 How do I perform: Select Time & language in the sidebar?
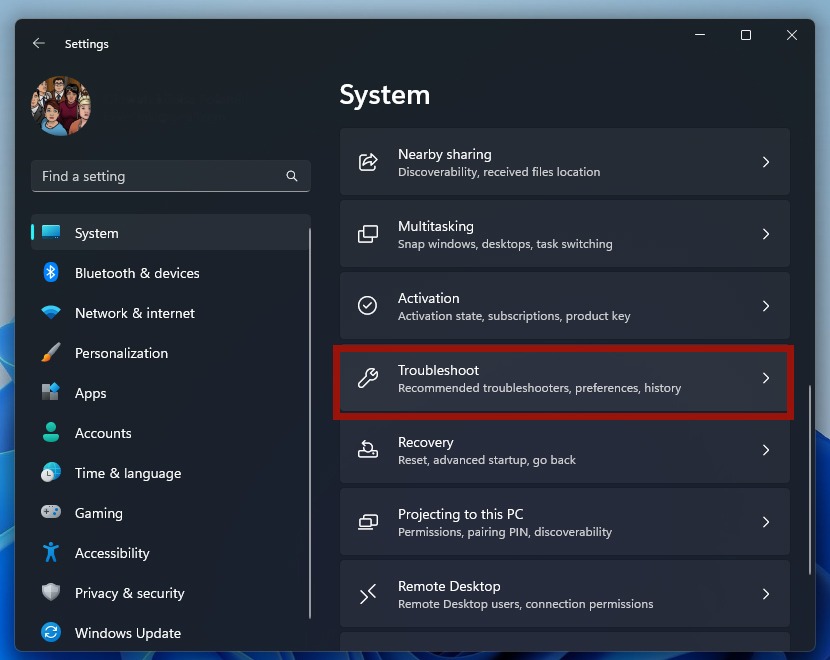[x=128, y=473]
